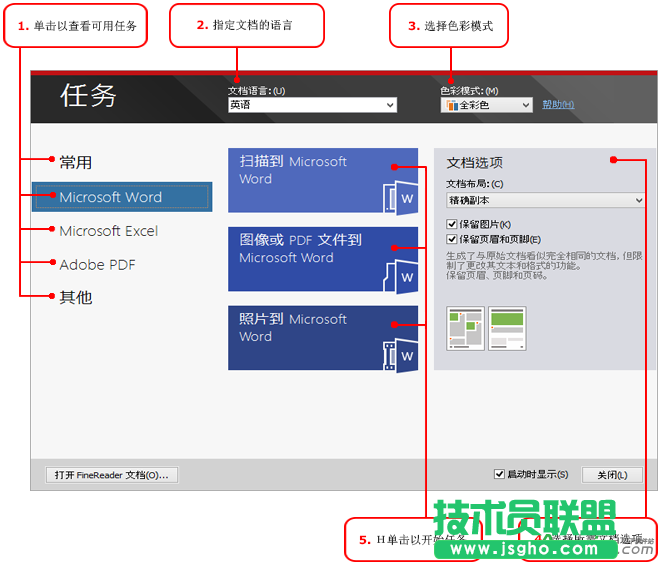The image size is (661, 565).
Task: Click the 任务 window title text
Action: coord(88,95)
